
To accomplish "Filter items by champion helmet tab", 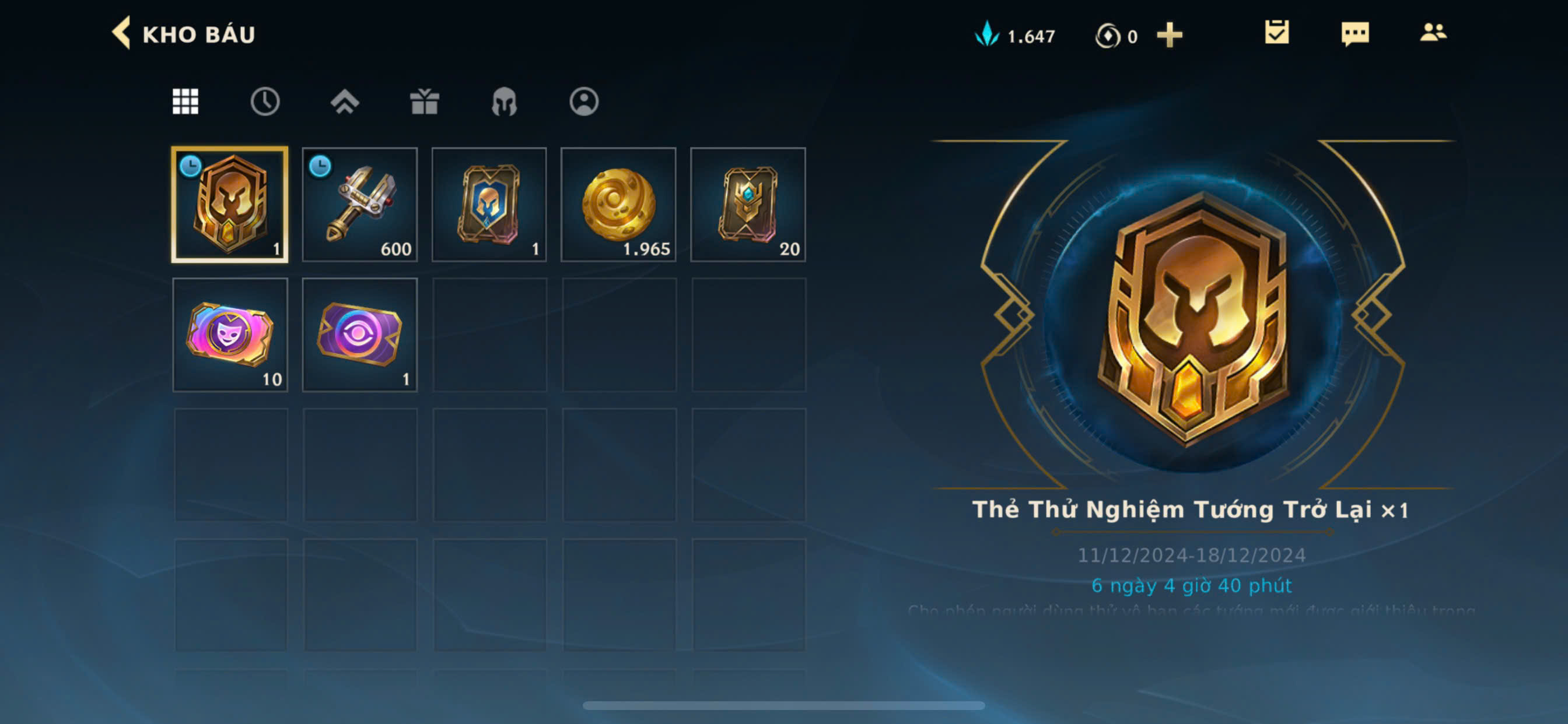I will click(504, 101).
